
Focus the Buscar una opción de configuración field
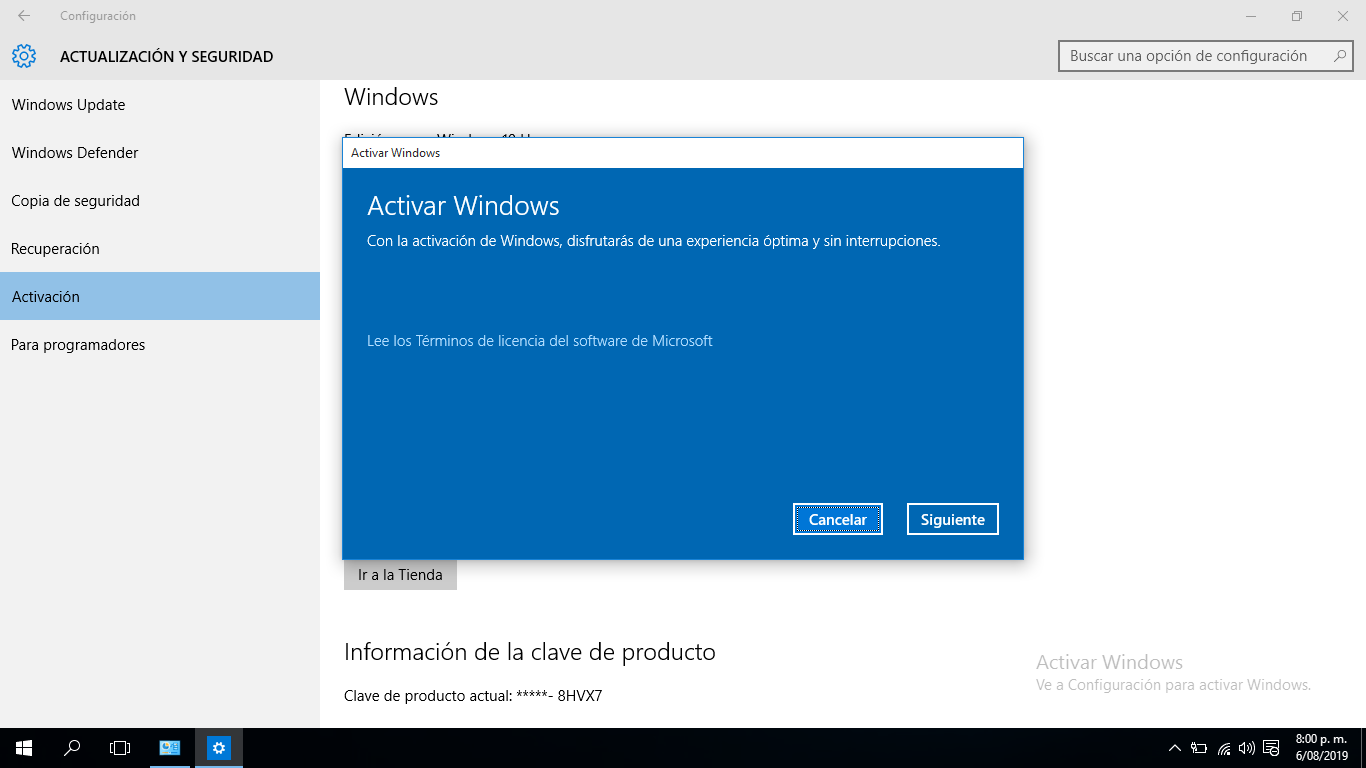point(1205,56)
